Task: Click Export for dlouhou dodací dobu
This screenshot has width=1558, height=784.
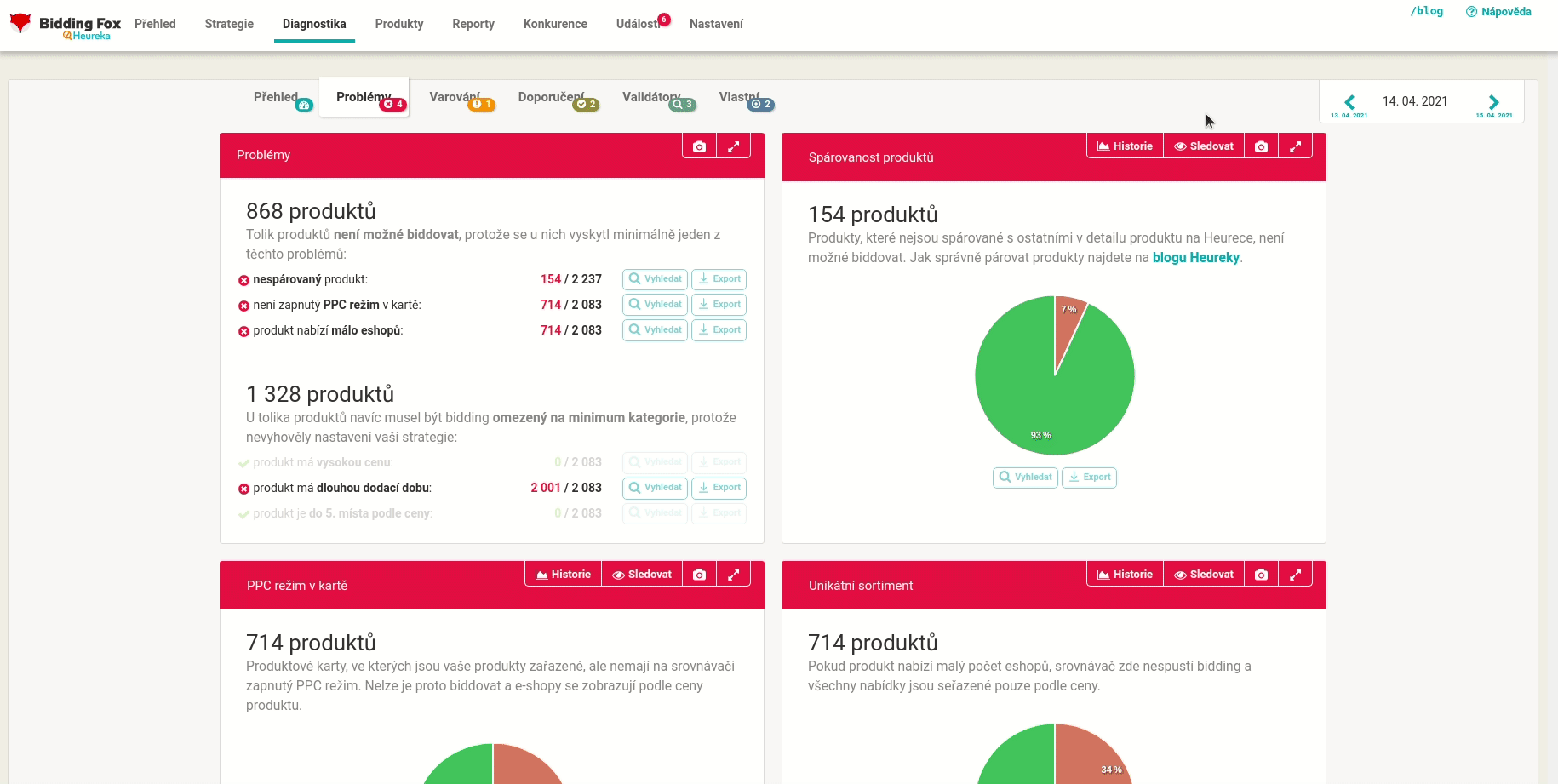Action: 719,488
